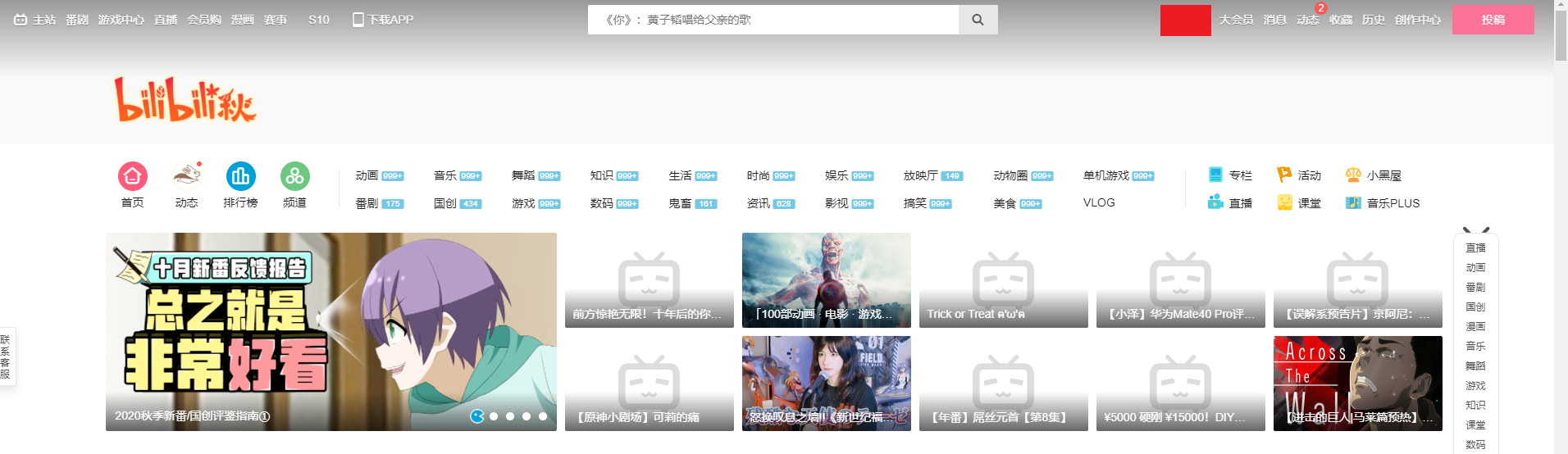Click 番剧 in the top navigation bar

coord(77,20)
